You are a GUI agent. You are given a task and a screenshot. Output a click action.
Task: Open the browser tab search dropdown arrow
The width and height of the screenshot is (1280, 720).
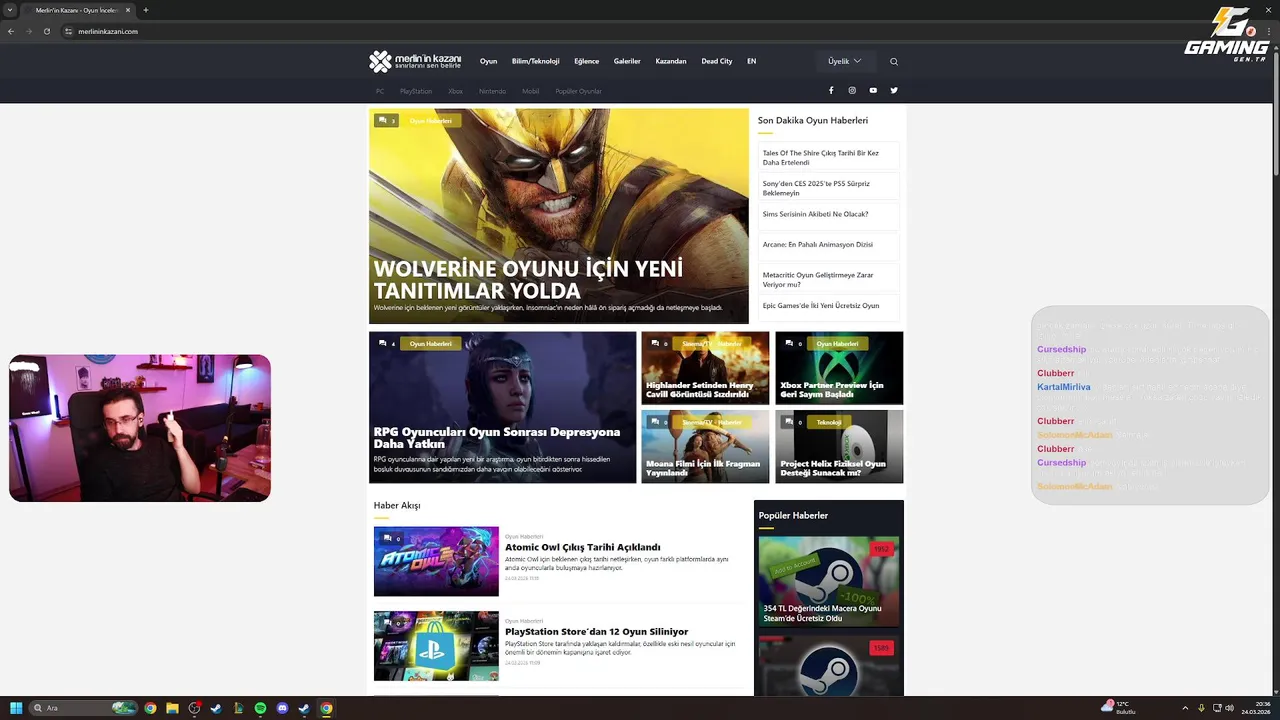point(10,10)
